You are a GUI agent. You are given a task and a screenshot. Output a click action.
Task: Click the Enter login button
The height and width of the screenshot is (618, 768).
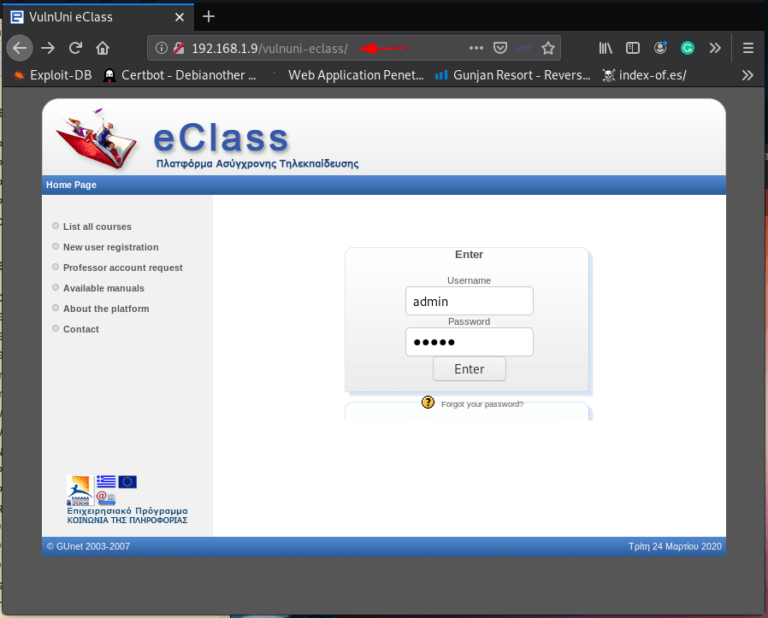pos(469,369)
